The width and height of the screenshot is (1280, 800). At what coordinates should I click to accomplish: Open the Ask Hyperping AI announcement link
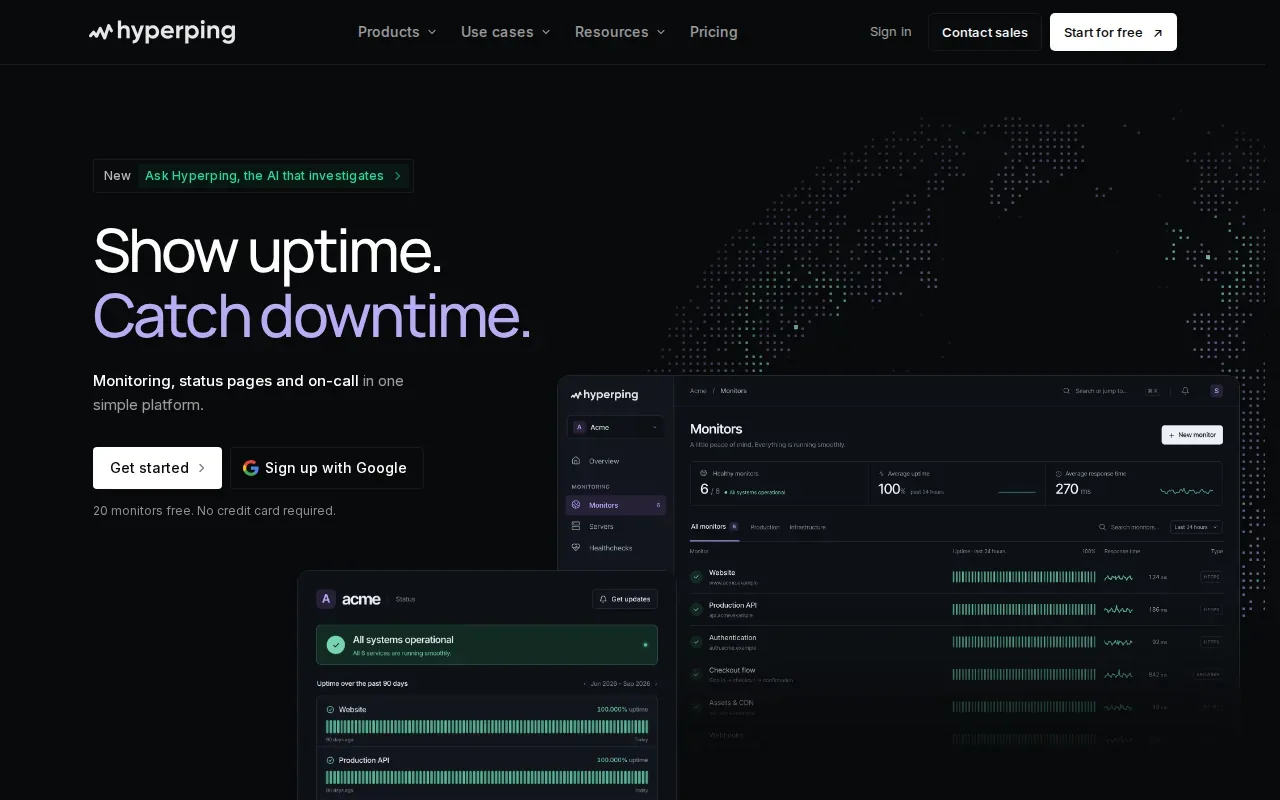[x=253, y=176]
